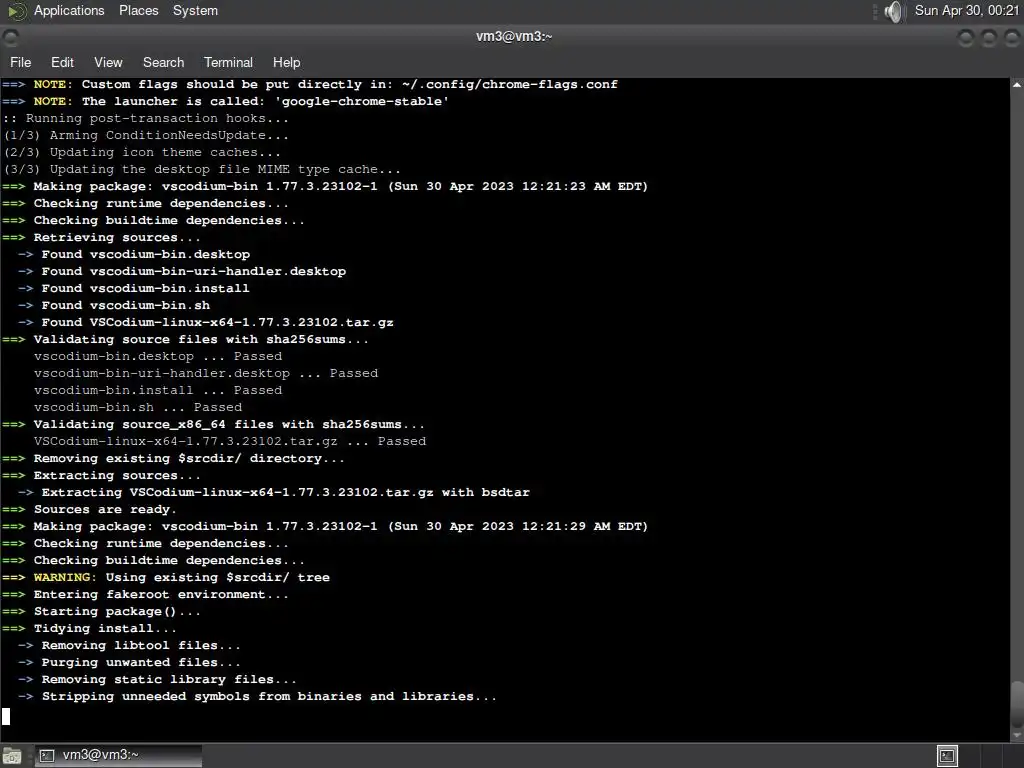Click 'Found vscodium-bin.install' line
The image size is (1024, 768).
(x=134, y=288)
